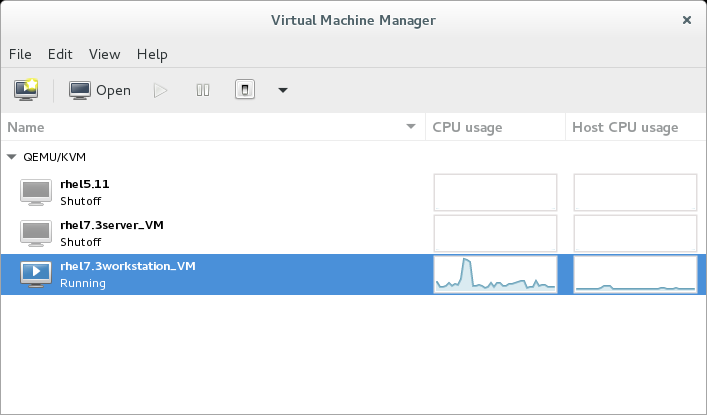Open the selected virtual machine console
This screenshot has height=415, width=707.
(x=100, y=90)
